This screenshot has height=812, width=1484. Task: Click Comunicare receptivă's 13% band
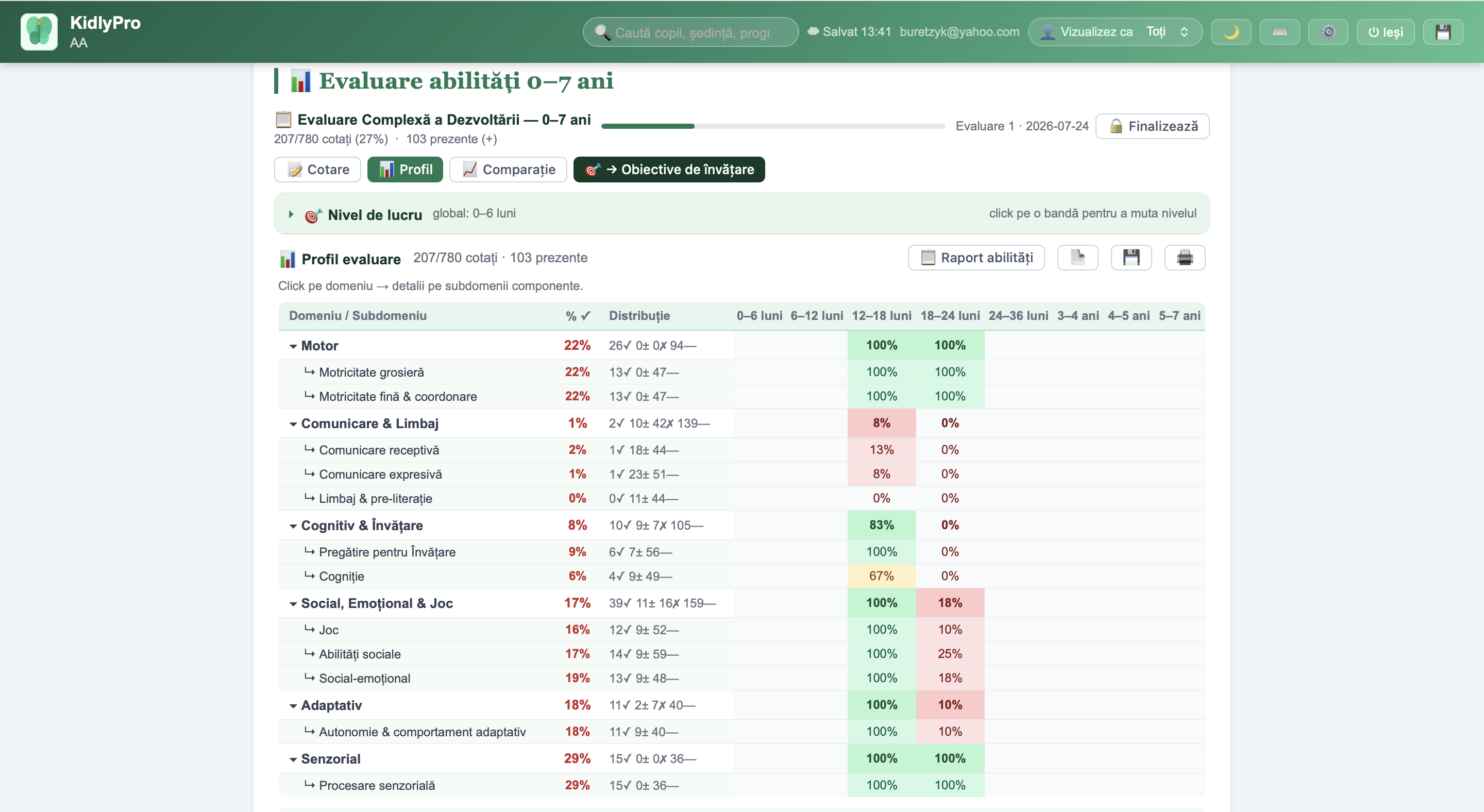tap(882, 450)
